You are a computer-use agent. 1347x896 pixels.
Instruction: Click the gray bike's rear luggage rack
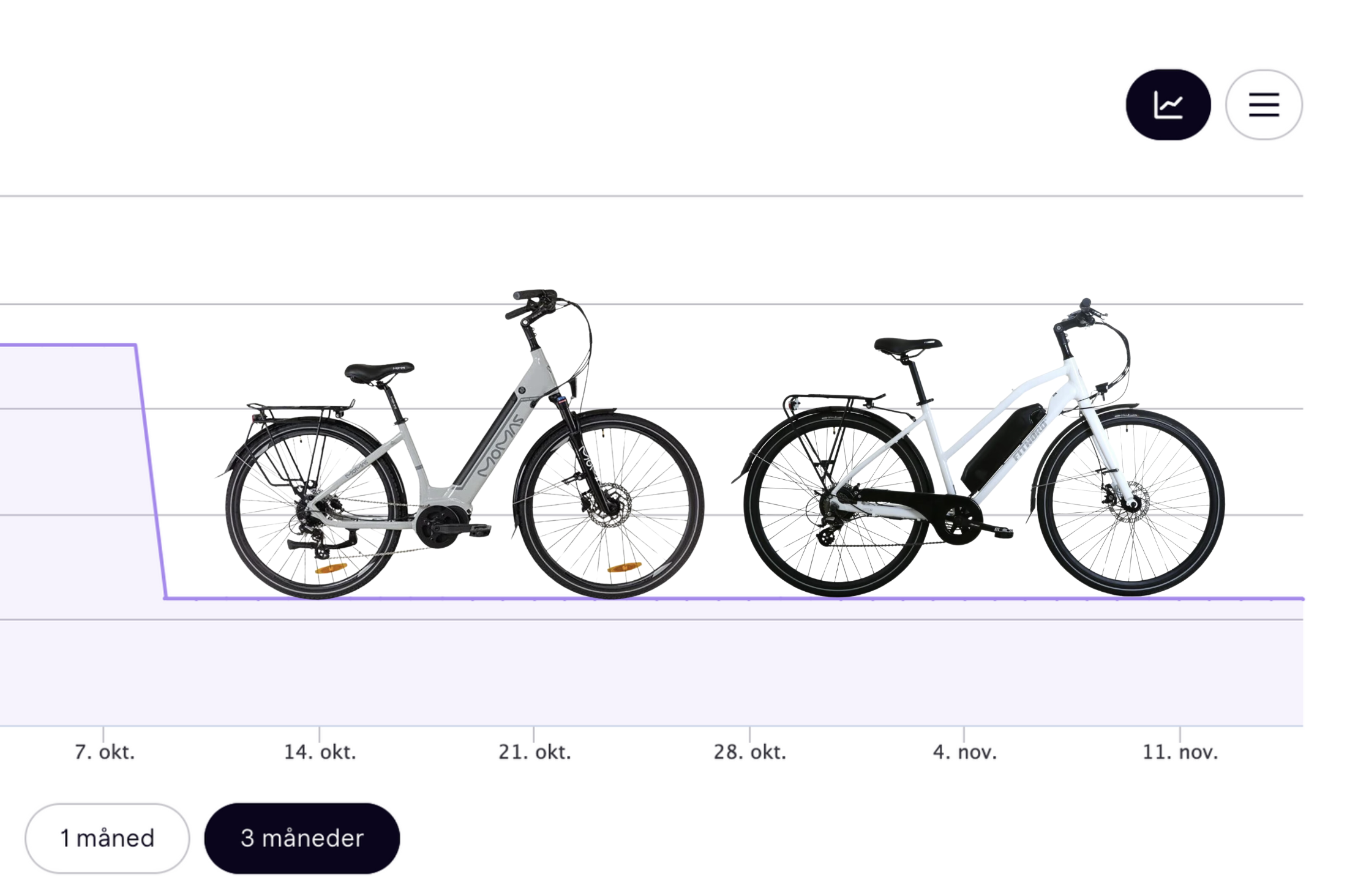[x=300, y=408]
